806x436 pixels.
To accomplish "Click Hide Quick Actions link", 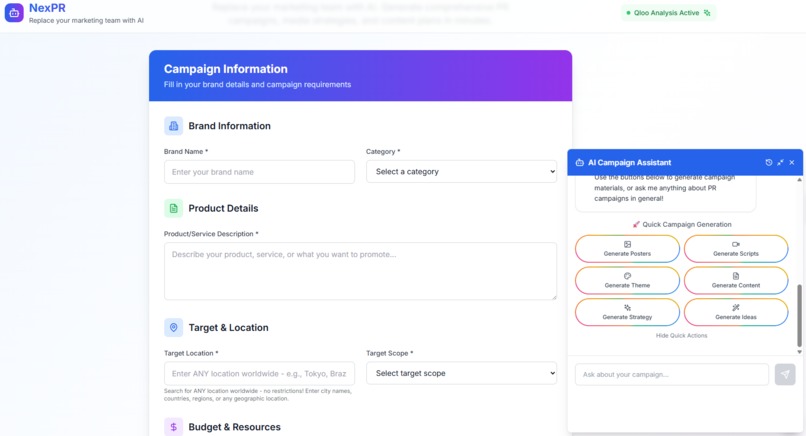I will [681, 336].
